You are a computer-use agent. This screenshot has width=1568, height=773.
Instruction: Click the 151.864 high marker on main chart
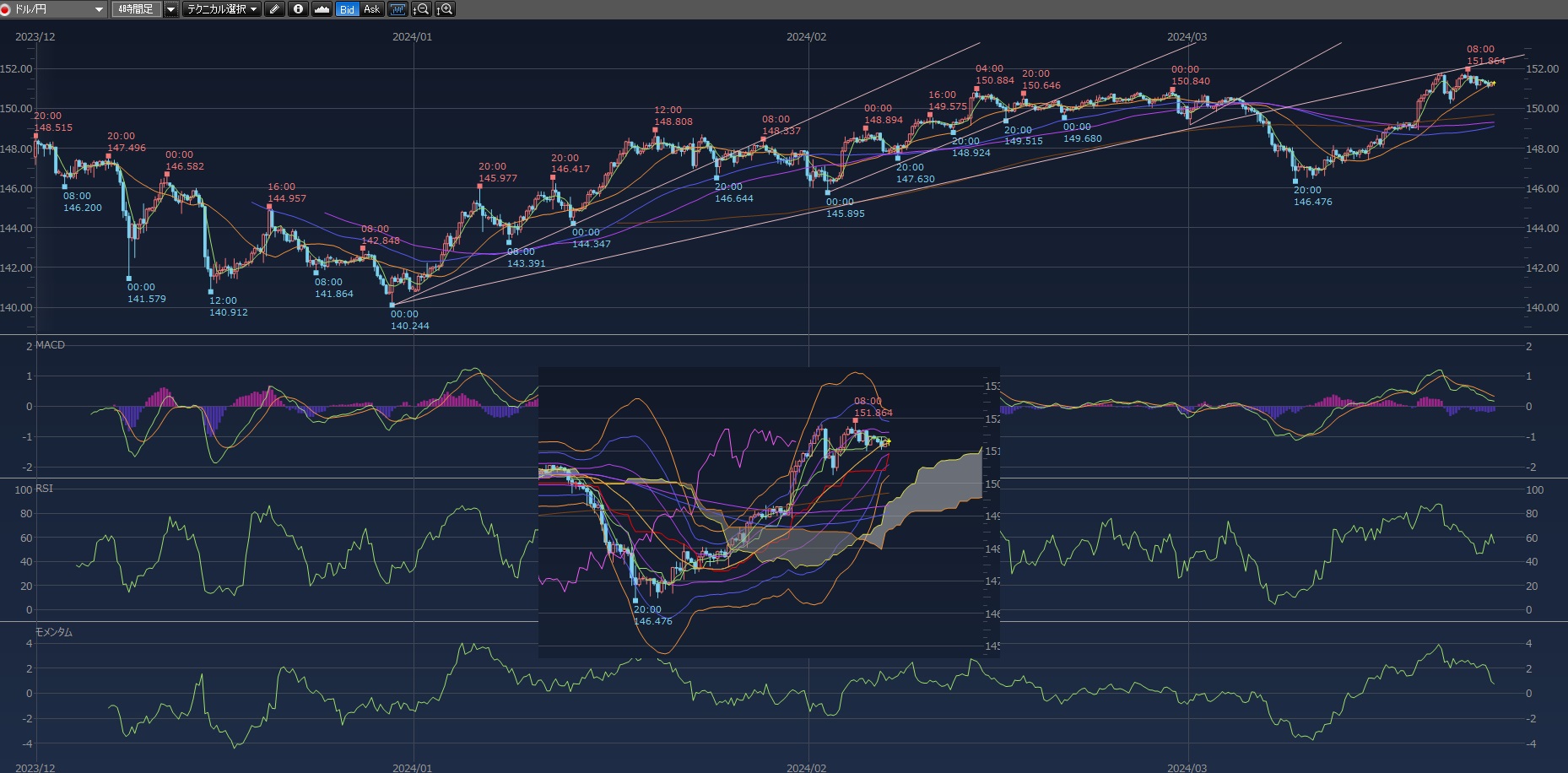tap(1485, 61)
